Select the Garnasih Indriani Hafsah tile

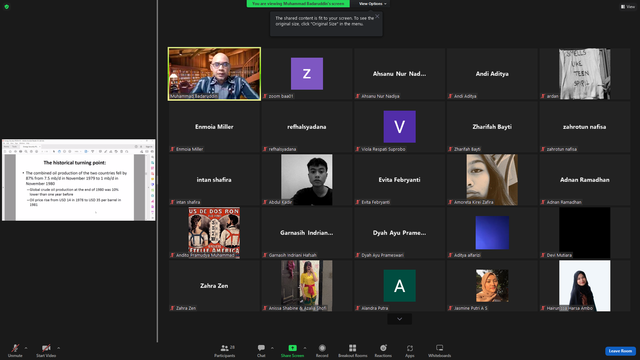tap(307, 233)
